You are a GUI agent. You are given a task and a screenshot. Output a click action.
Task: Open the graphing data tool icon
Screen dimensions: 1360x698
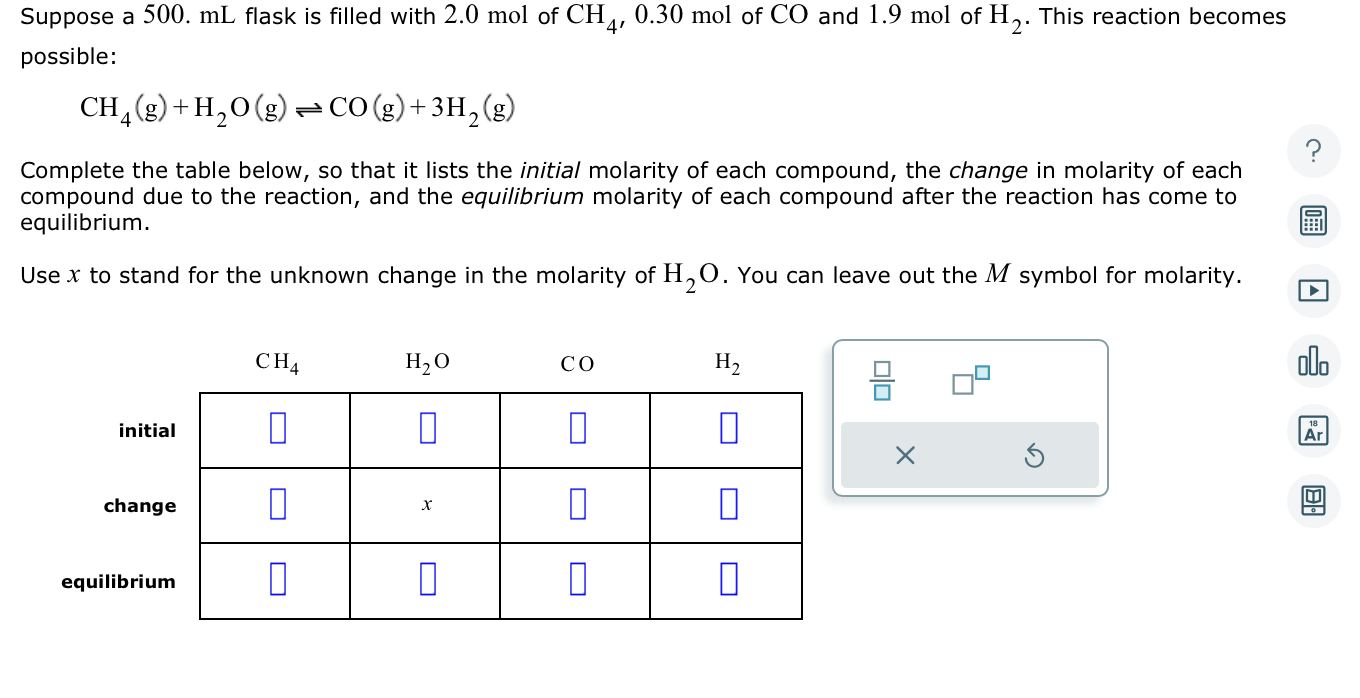1313,361
